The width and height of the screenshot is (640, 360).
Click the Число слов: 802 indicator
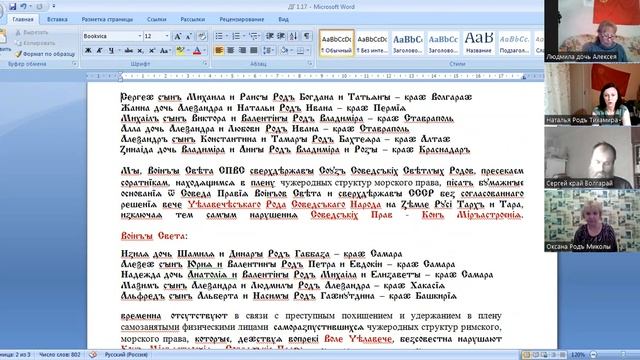click(60, 355)
